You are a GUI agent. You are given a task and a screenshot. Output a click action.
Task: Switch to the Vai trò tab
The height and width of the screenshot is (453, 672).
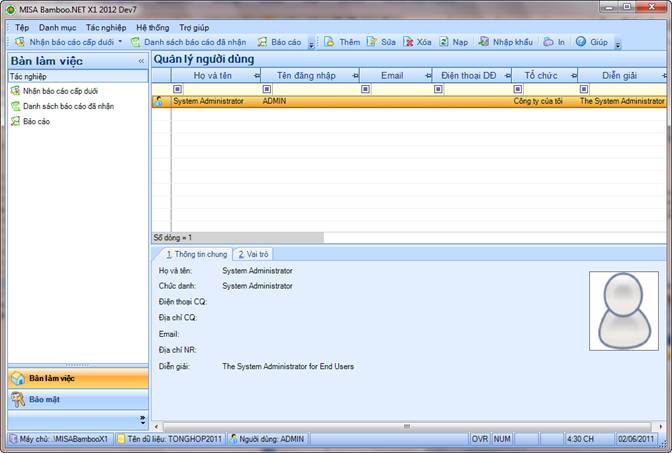(253, 254)
